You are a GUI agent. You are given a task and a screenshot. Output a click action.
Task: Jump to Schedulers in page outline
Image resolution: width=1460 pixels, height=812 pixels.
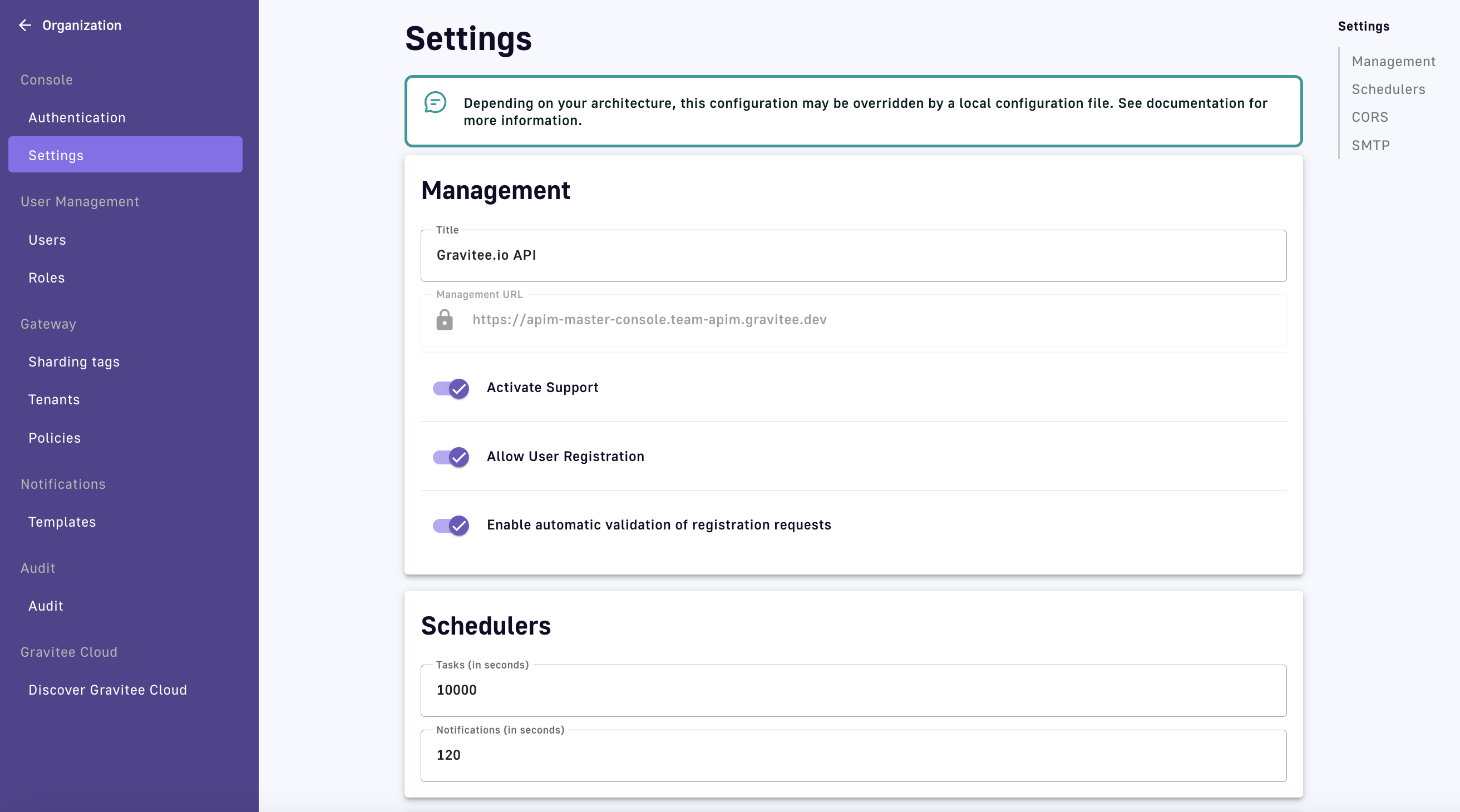pyautogui.click(x=1388, y=89)
